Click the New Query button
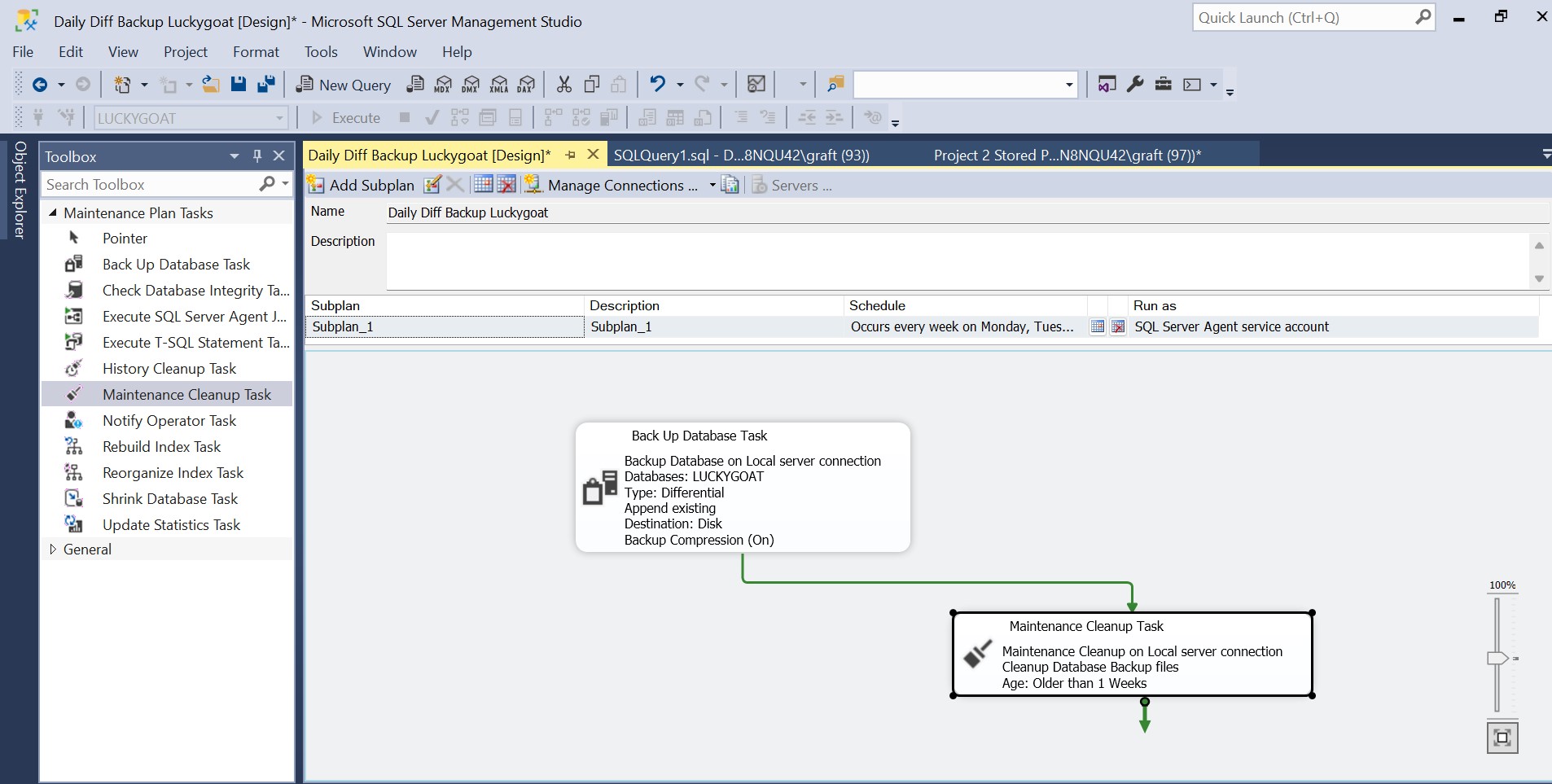The image size is (1552, 784). coord(343,85)
